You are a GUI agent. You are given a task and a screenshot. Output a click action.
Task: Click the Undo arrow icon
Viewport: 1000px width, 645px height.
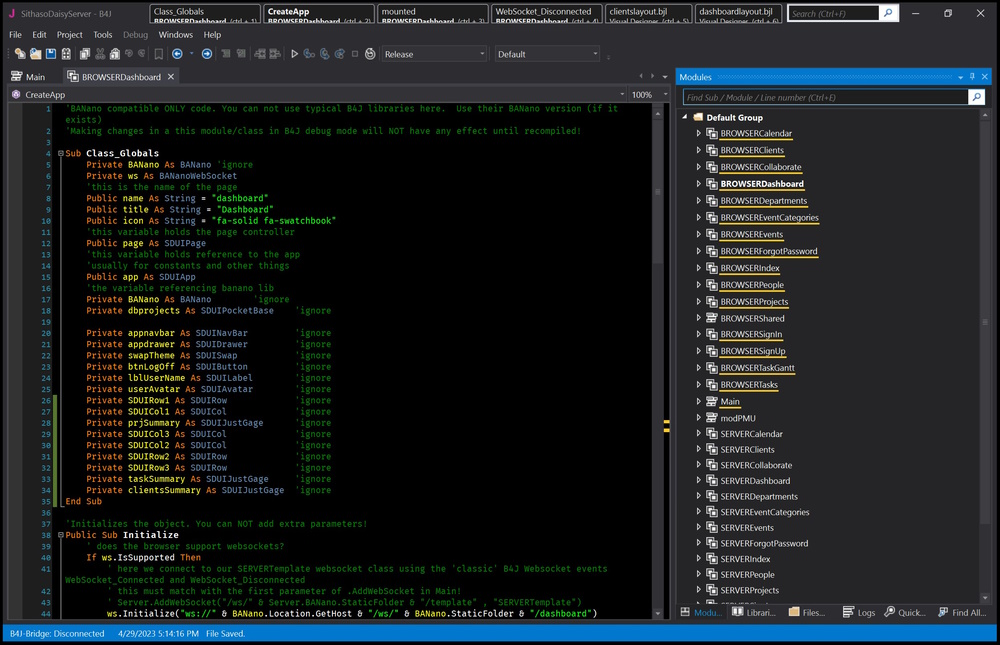click(x=129, y=54)
